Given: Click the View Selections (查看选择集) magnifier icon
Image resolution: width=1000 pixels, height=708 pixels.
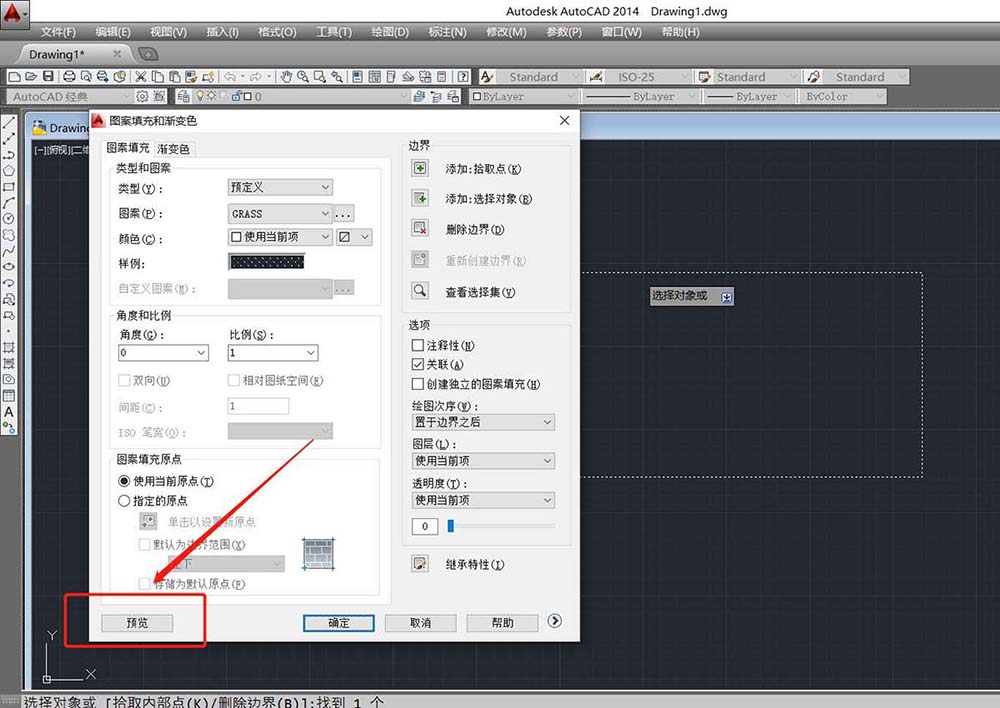Looking at the screenshot, I should pyautogui.click(x=420, y=291).
